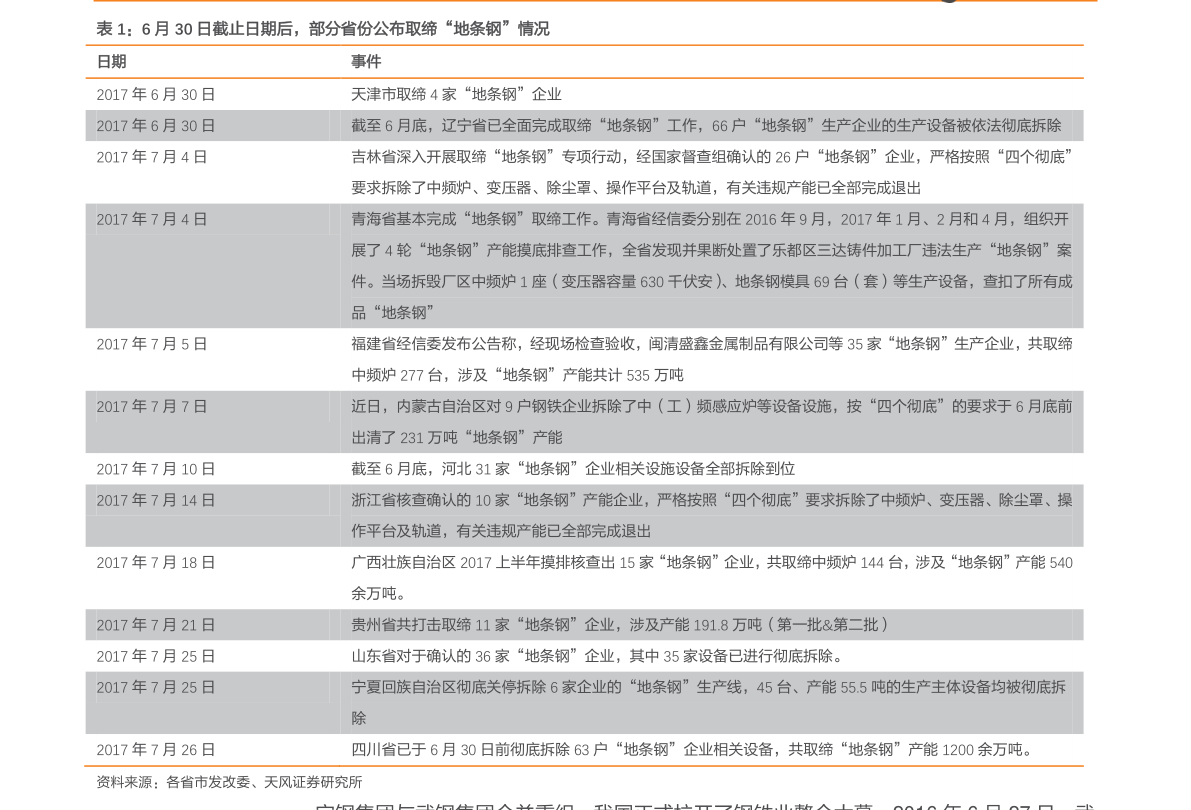Screen dimensions: 1191x810
Task: Select the 2017年6月30日 date in the 天津市 row
Action: click(156, 95)
